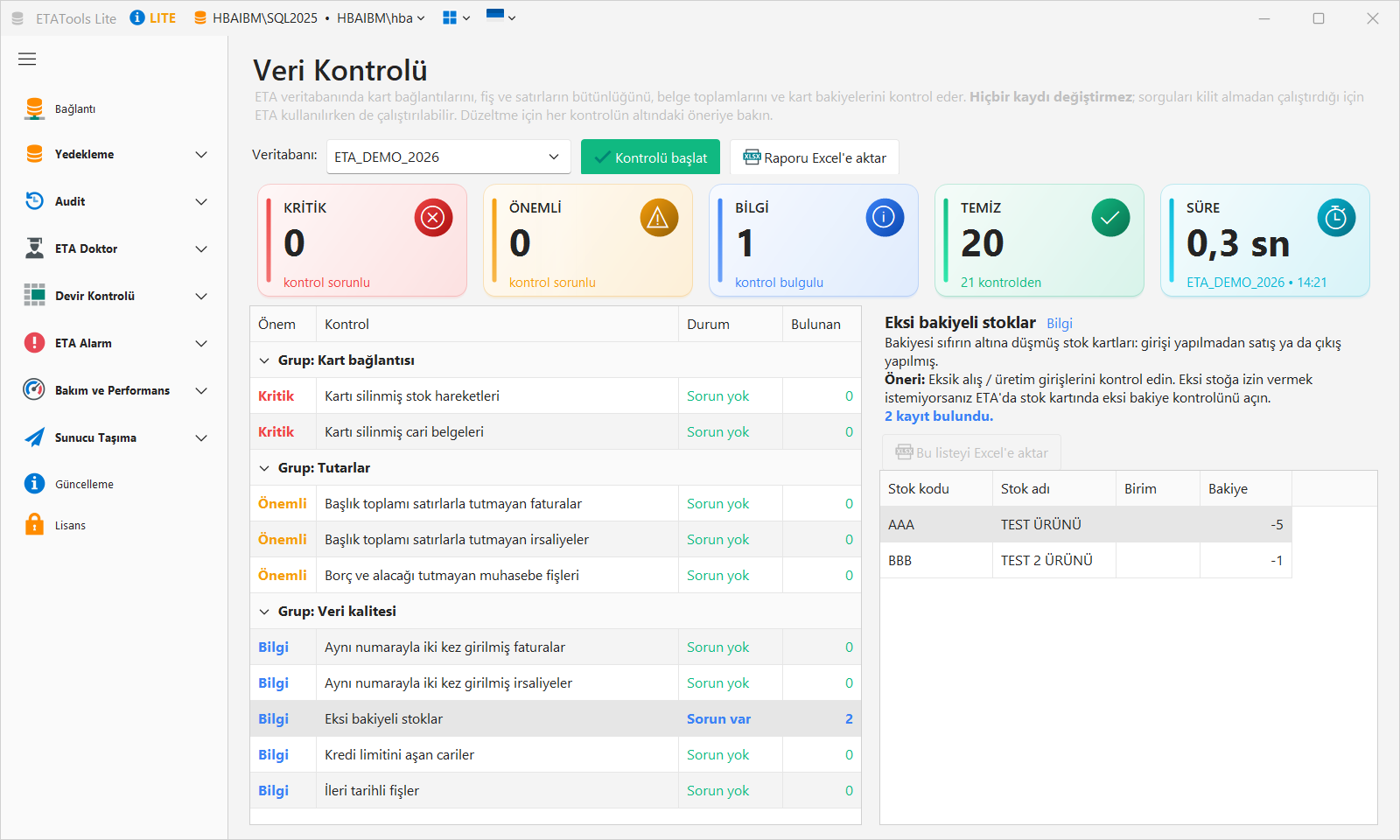
Task: Select the Kredi limitini aşan cariler row
Action: point(556,754)
